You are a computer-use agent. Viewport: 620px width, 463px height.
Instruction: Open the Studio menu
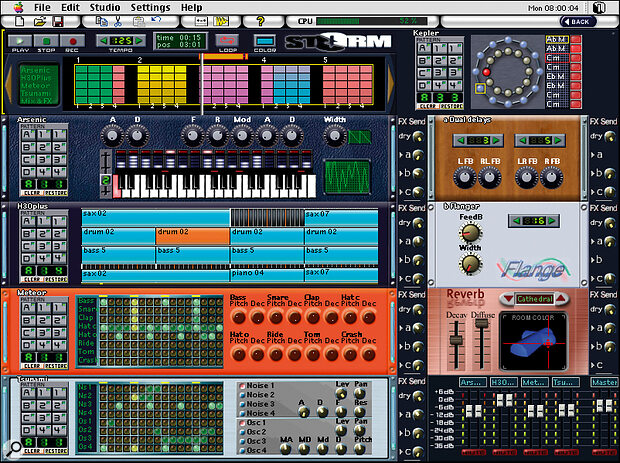(105, 7)
